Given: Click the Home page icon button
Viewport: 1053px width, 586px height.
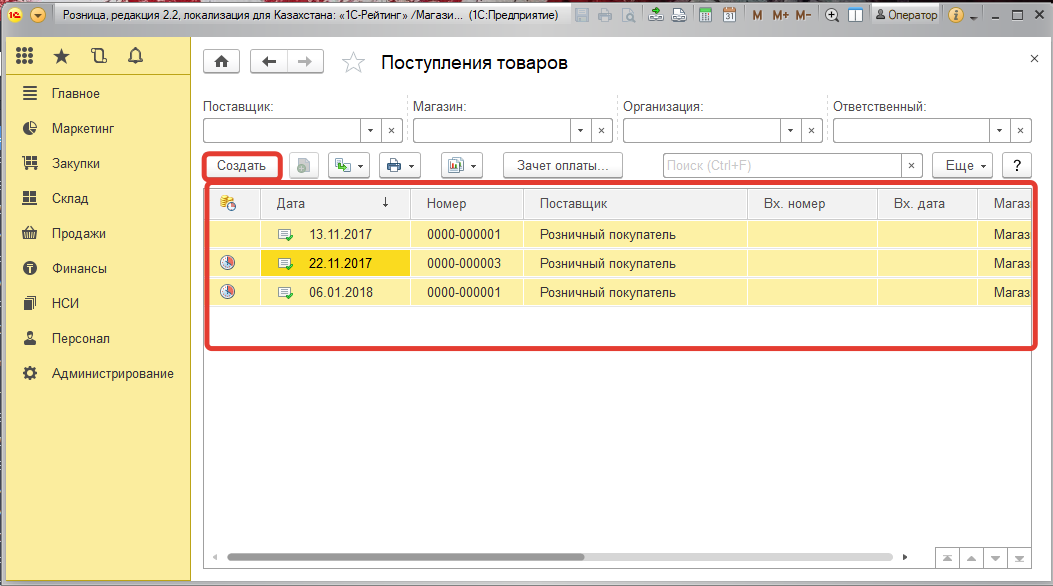Looking at the screenshot, I should [221, 62].
